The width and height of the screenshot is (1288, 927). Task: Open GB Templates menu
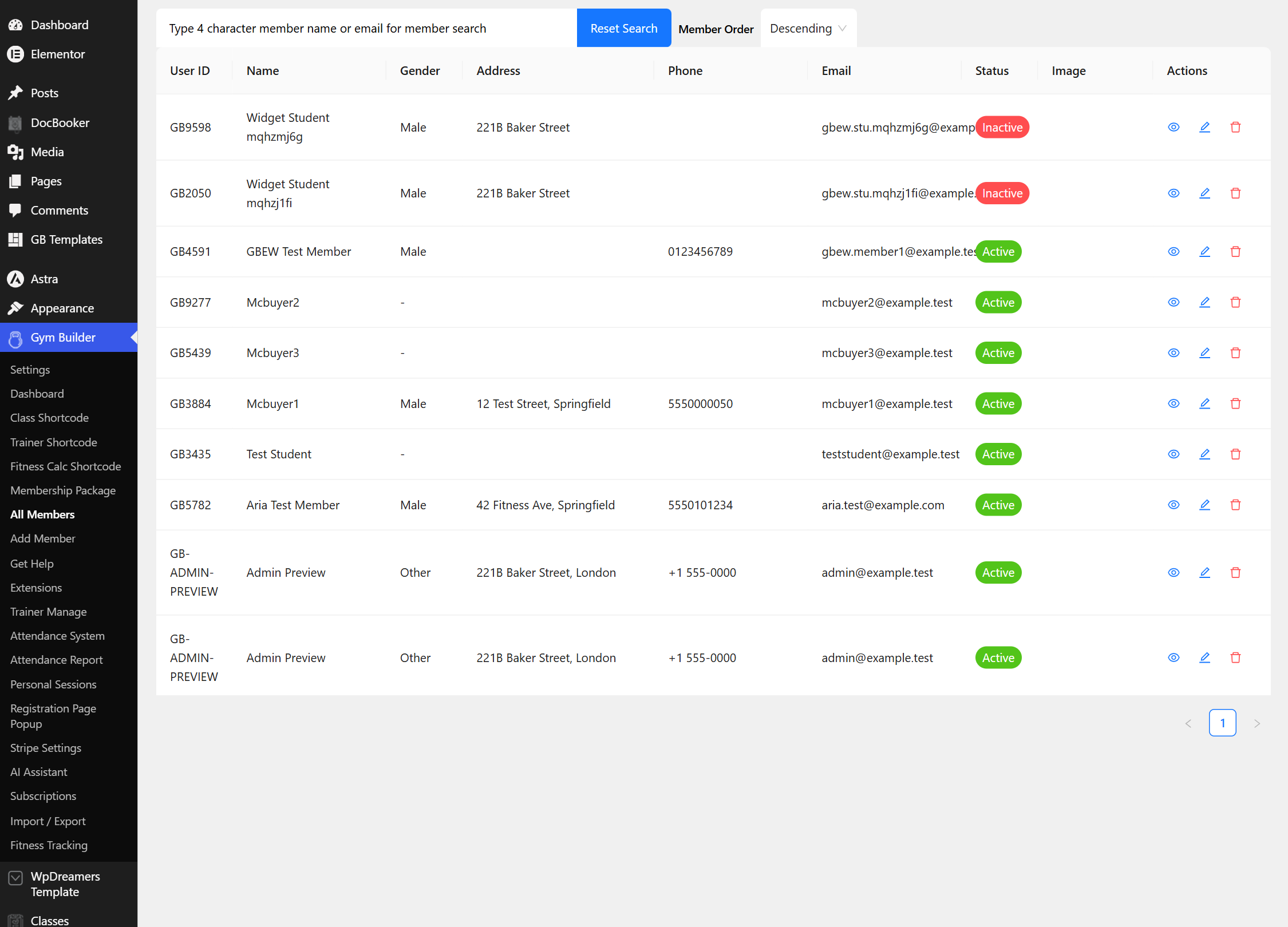tap(69, 239)
